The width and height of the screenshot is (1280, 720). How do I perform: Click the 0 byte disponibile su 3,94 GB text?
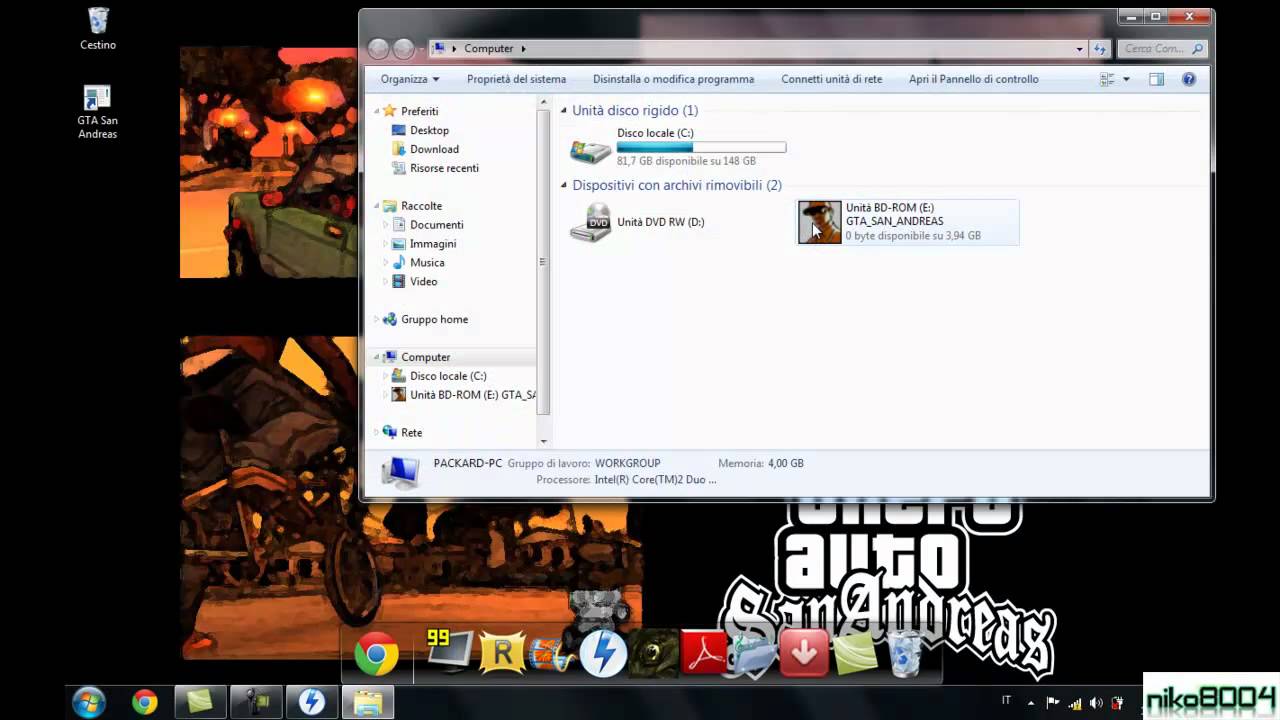tap(913, 236)
